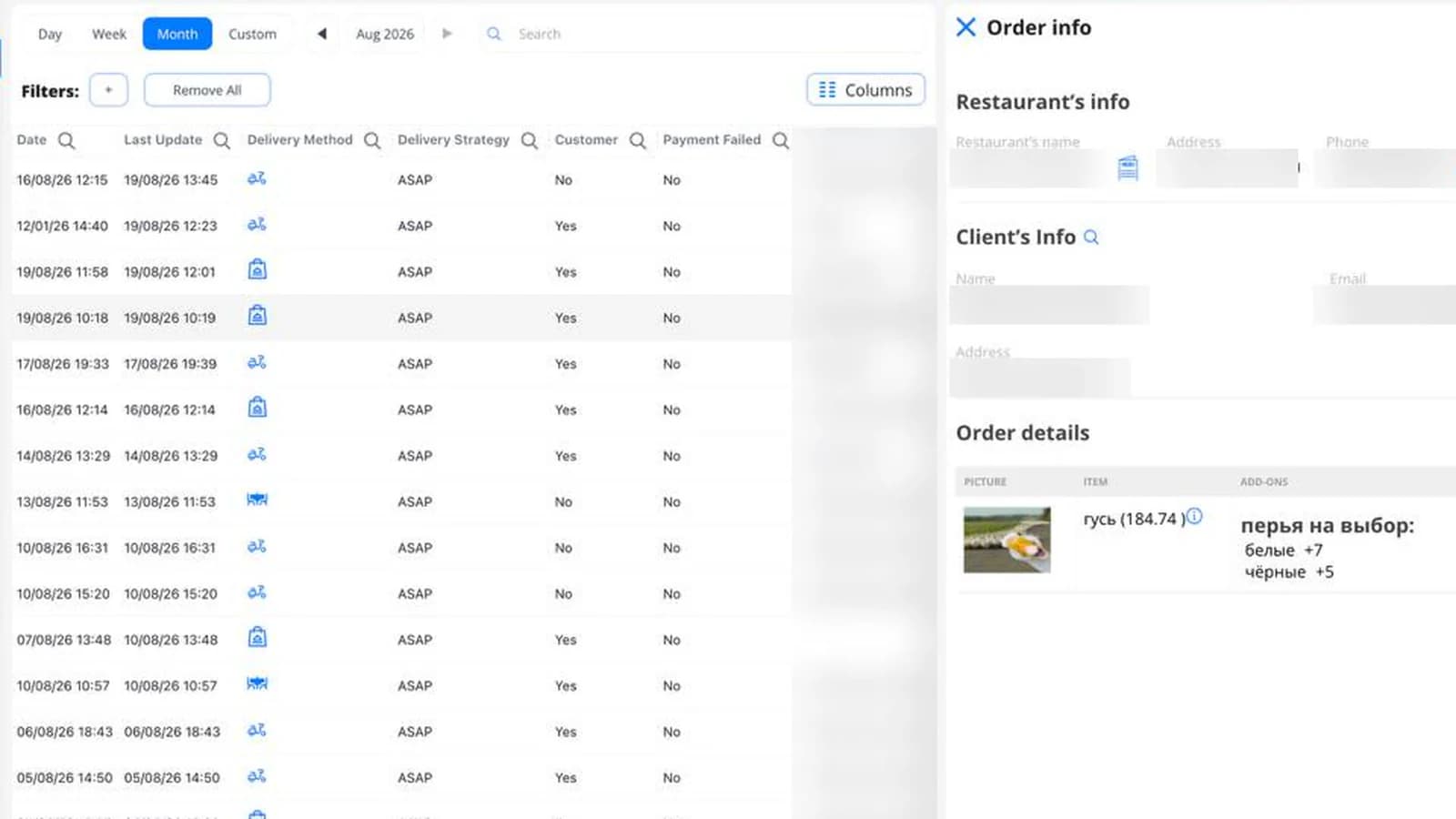Select order dated 12/01/26 14:40
The height and width of the screenshot is (819, 1456).
tap(401, 226)
